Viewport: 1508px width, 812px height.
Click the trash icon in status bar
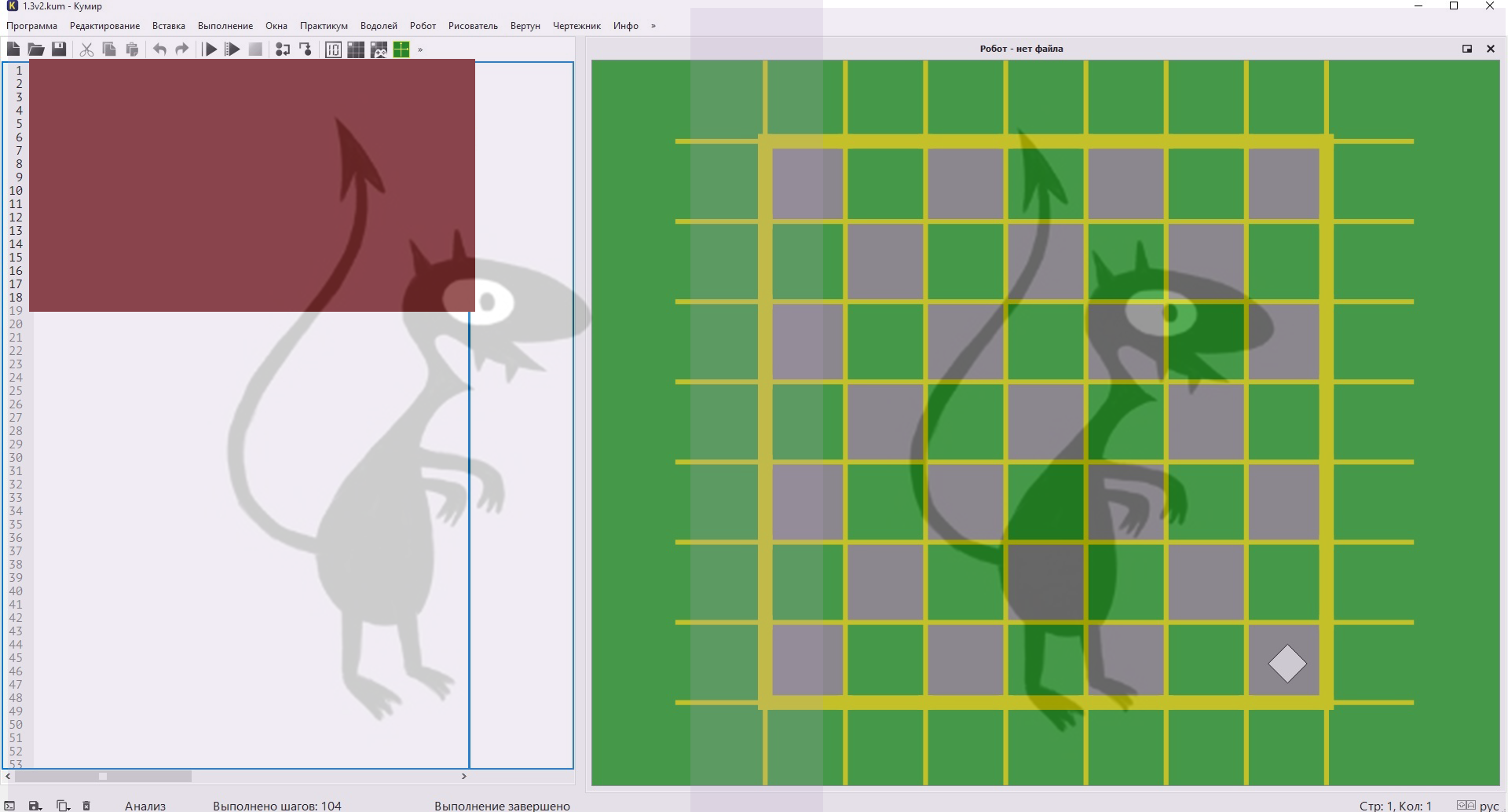tap(86, 806)
